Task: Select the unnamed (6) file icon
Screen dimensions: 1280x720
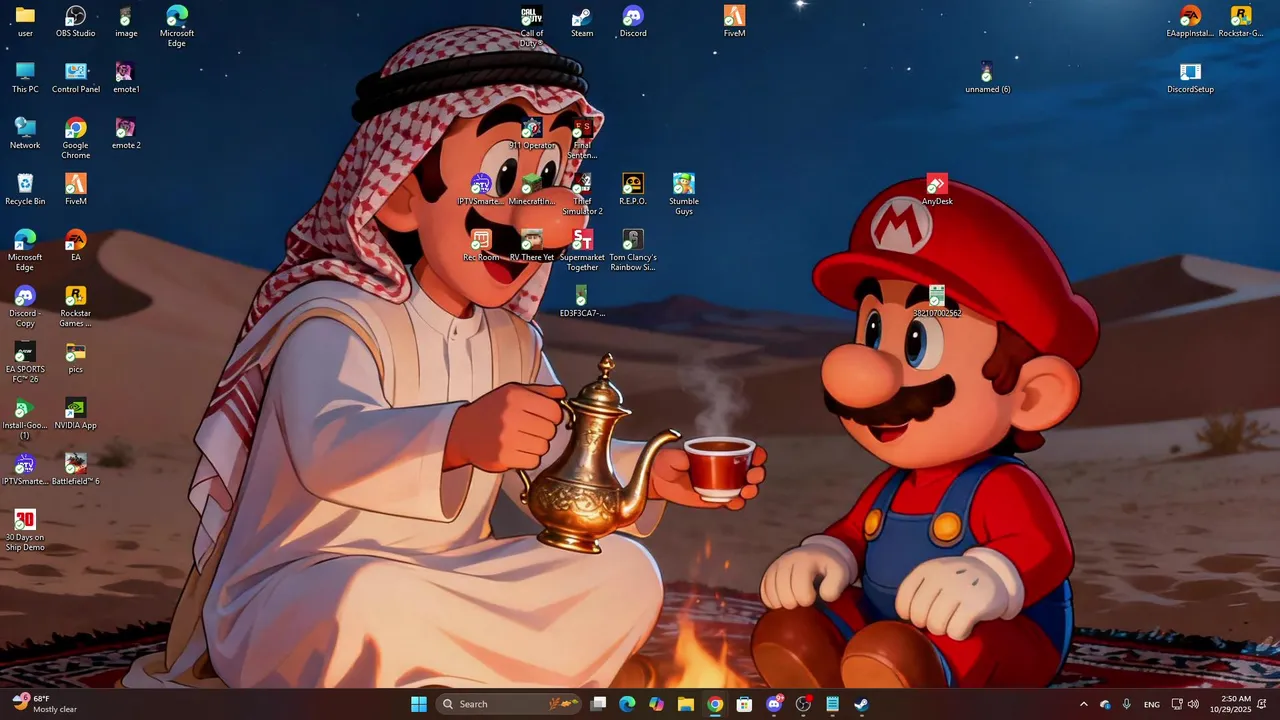Action: coord(987,77)
